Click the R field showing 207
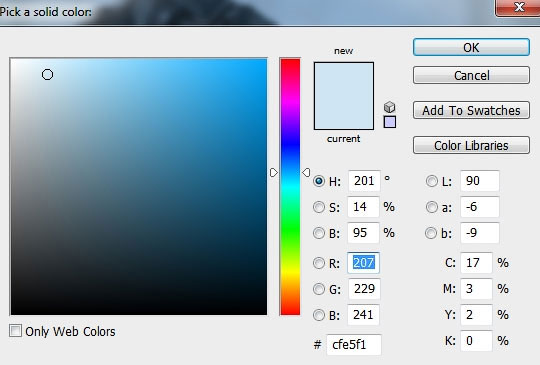540x365 pixels. [363, 263]
